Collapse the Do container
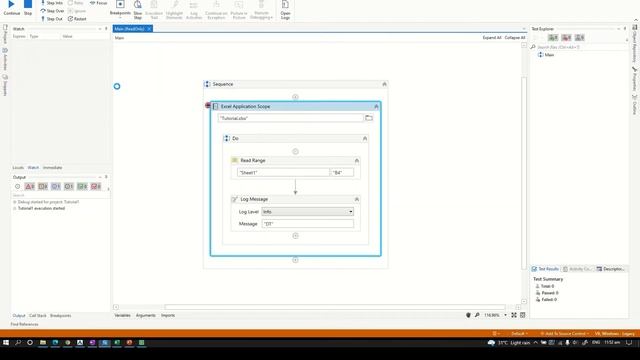 [x=364, y=139]
